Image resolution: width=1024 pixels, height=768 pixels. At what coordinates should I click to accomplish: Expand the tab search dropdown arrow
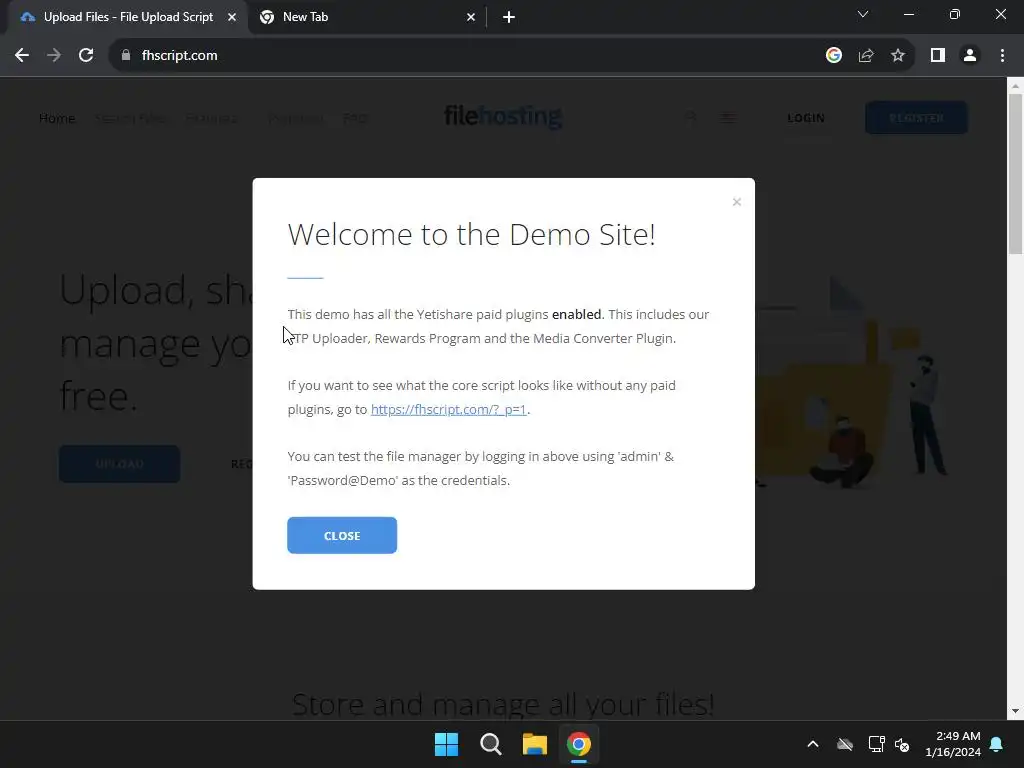[863, 14]
